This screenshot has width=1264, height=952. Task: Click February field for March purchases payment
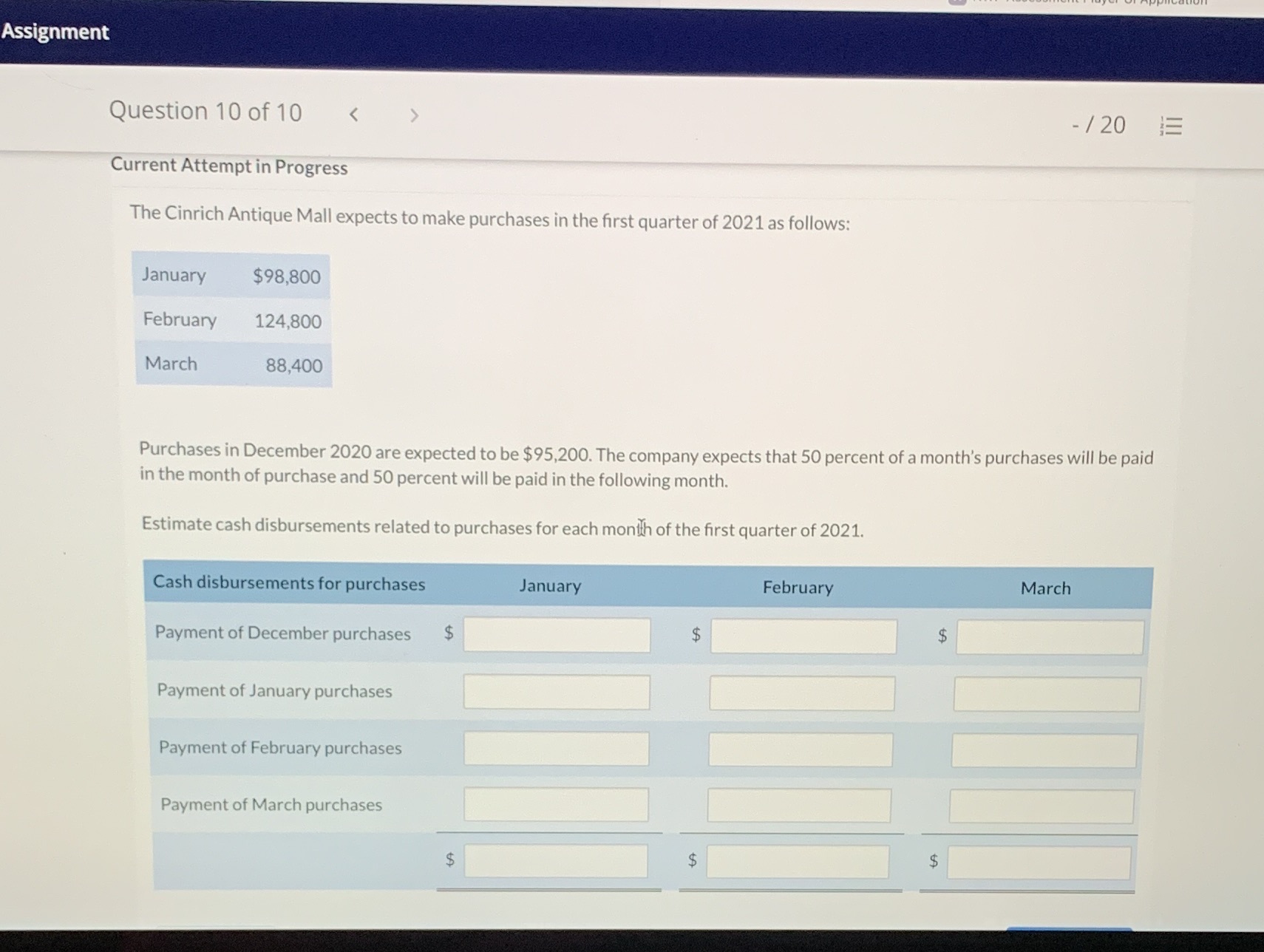(799, 806)
